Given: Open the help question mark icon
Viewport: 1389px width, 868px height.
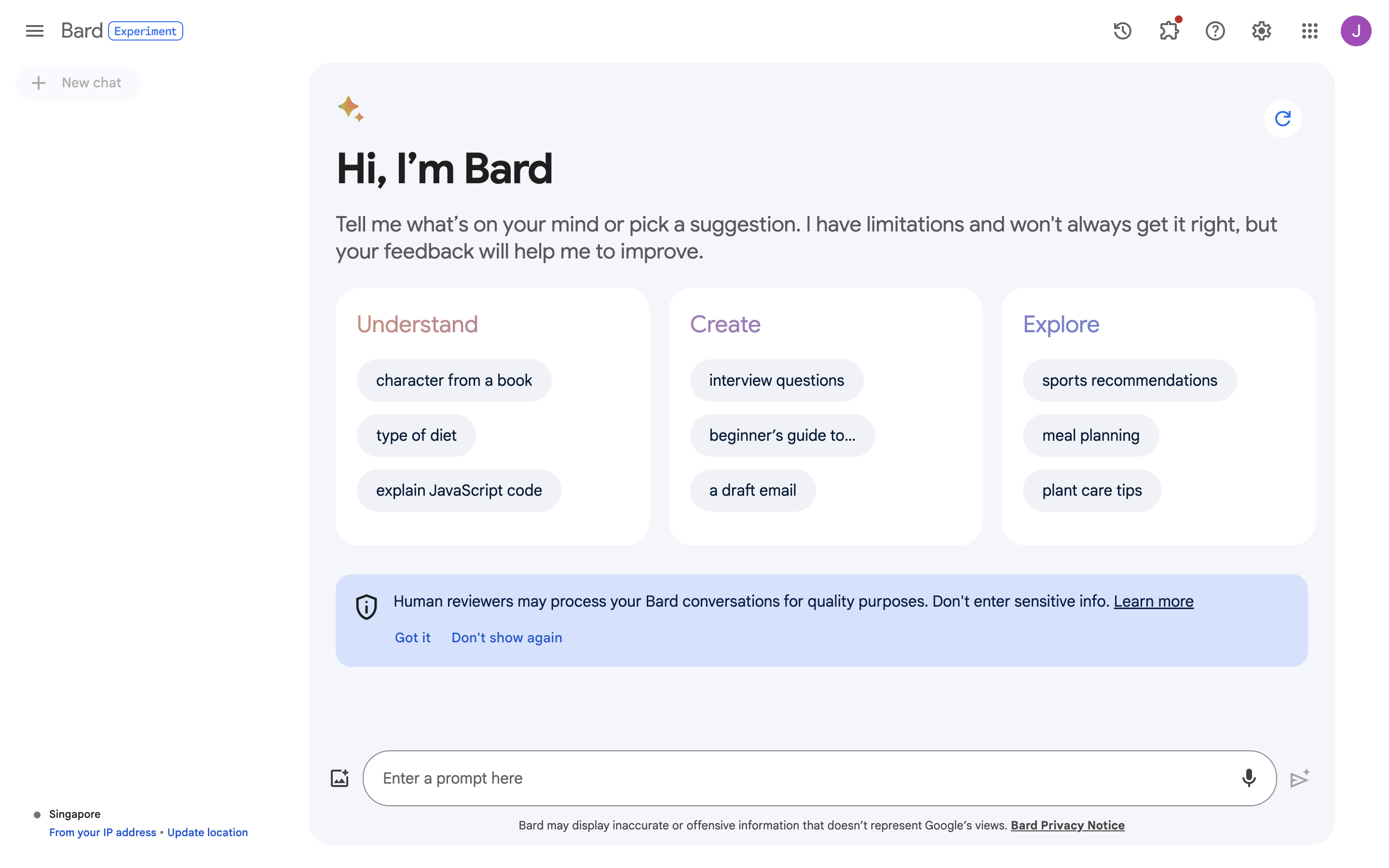Looking at the screenshot, I should (1216, 30).
